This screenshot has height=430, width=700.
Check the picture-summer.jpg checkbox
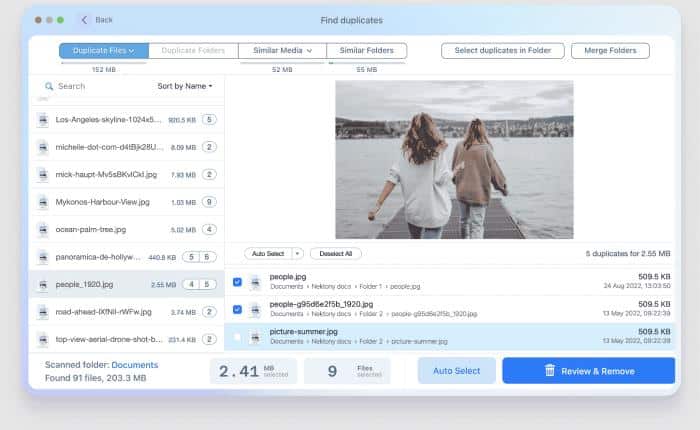tap(238, 337)
